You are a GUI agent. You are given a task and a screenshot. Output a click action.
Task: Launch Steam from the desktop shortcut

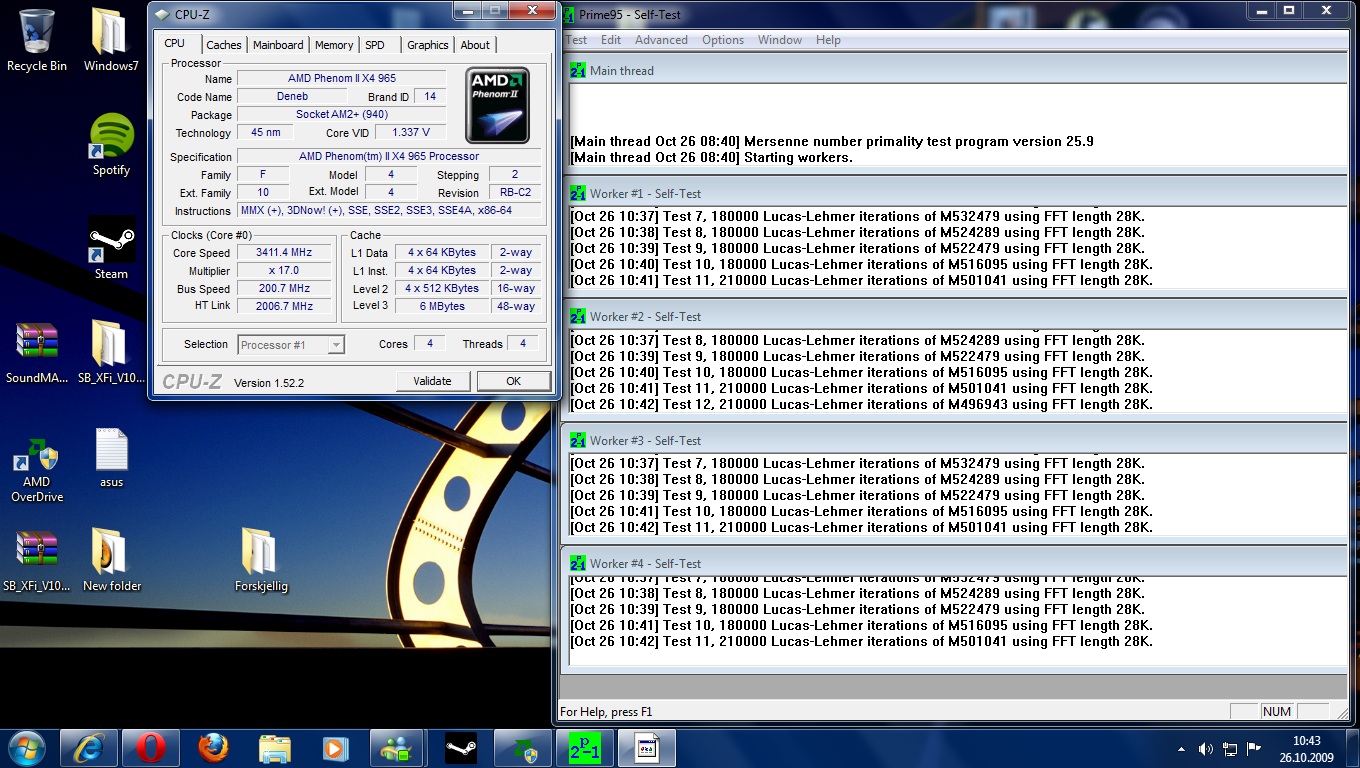click(x=111, y=248)
